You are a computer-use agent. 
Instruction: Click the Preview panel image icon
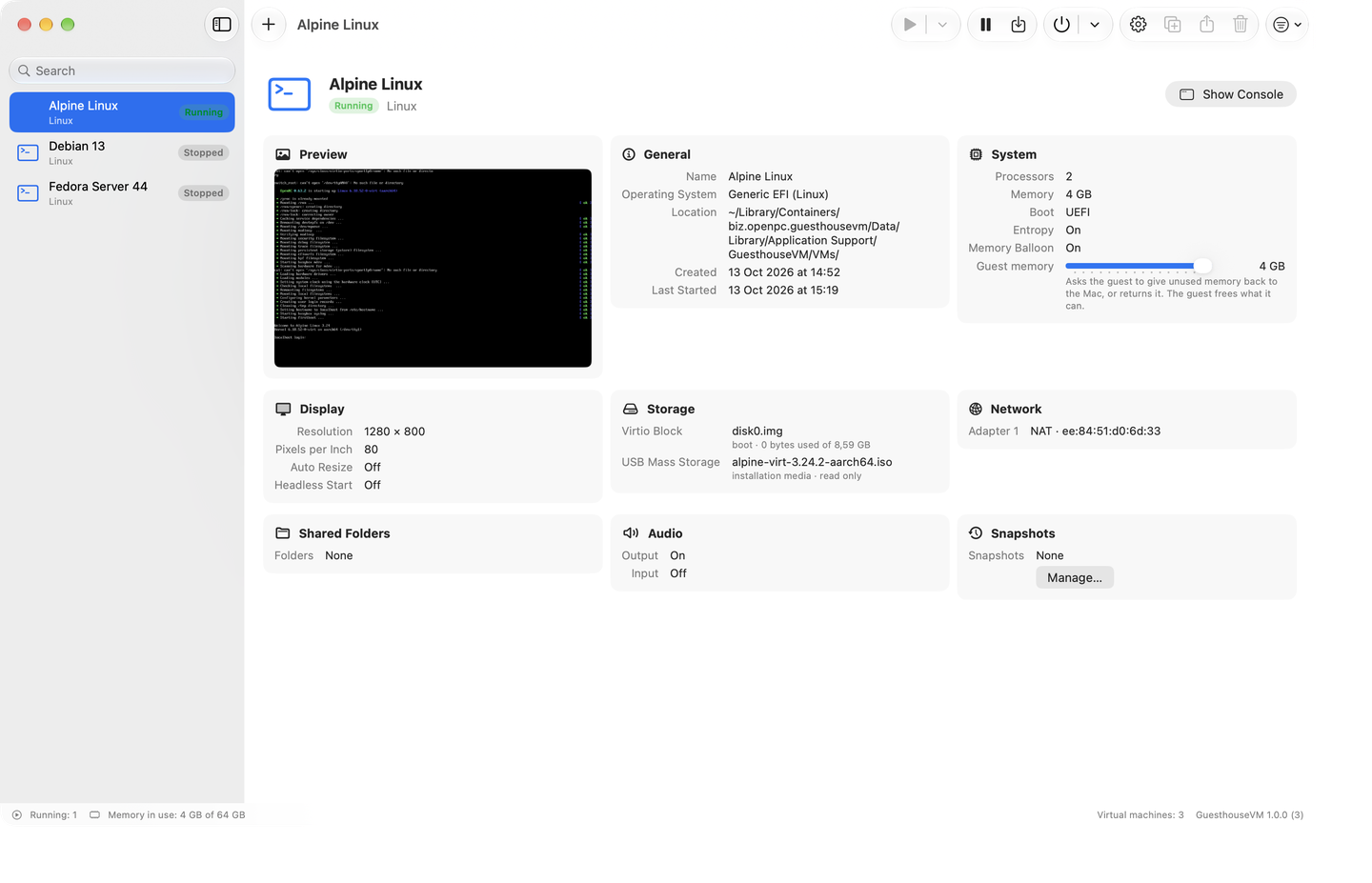(283, 154)
